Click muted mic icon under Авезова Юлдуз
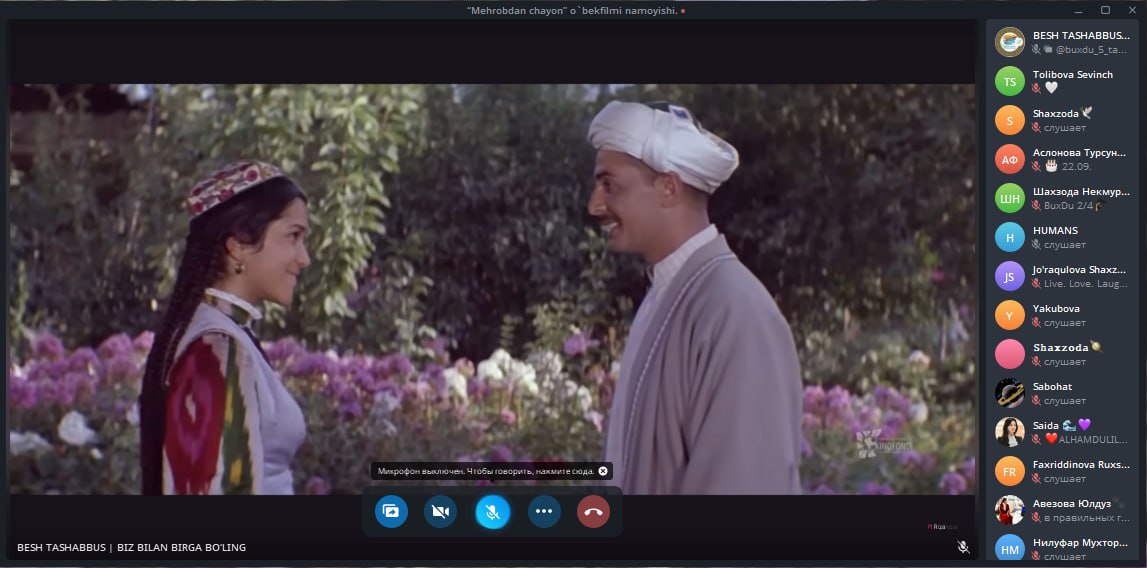1147x568 pixels. coord(1036,517)
